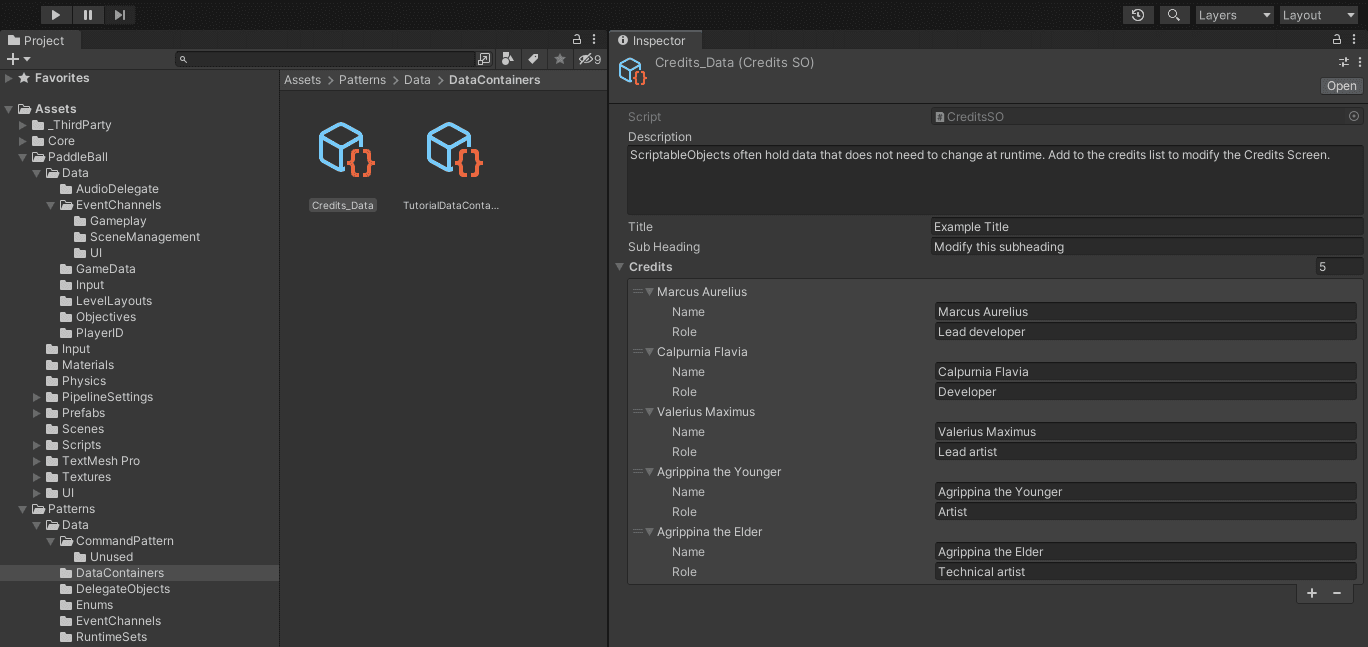The height and width of the screenshot is (647, 1368).
Task: Switch to the Project tab
Action: click(x=36, y=41)
